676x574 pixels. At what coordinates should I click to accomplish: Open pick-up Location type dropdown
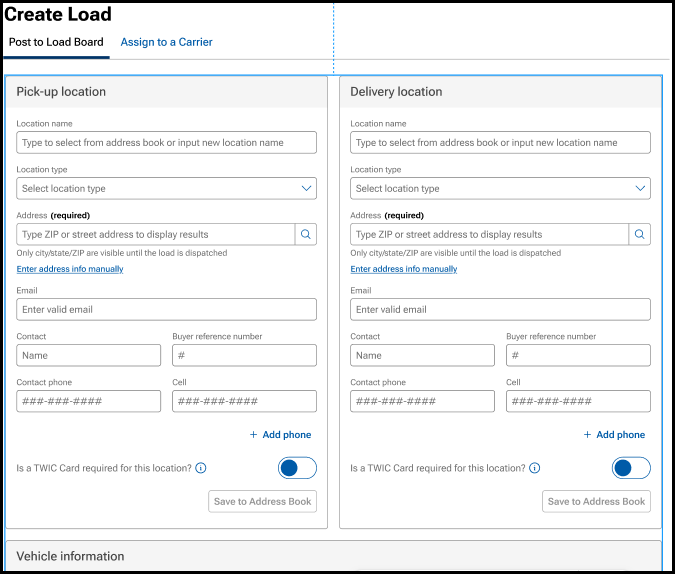(x=166, y=188)
